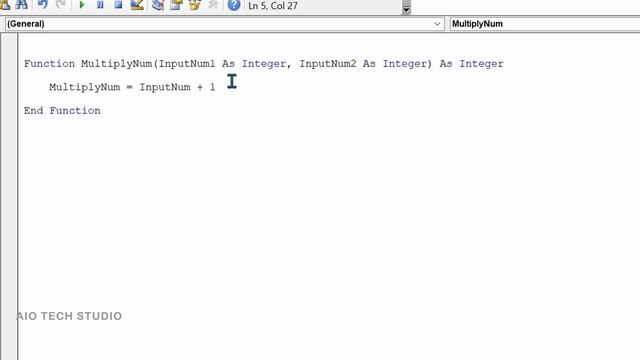640x360 pixels.
Task: Click the Ln 5, Col 27 position indicator
Action: point(273,6)
